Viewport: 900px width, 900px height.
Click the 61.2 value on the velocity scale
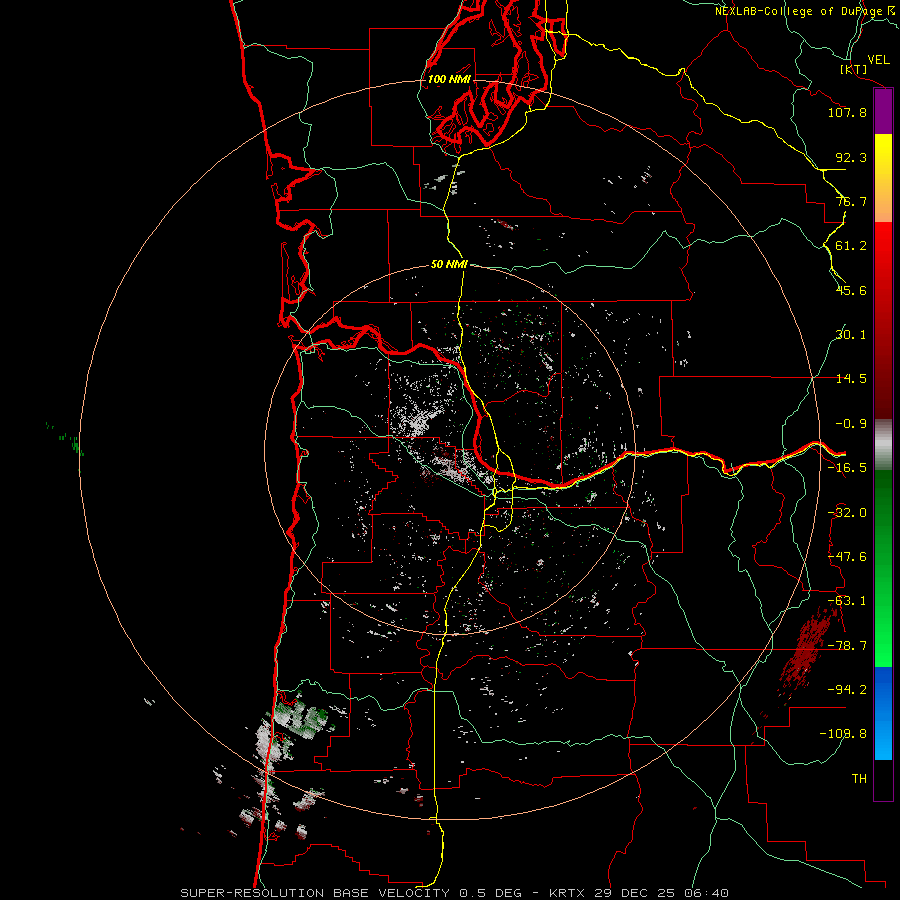pyautogui.click(x=851, y=246)
